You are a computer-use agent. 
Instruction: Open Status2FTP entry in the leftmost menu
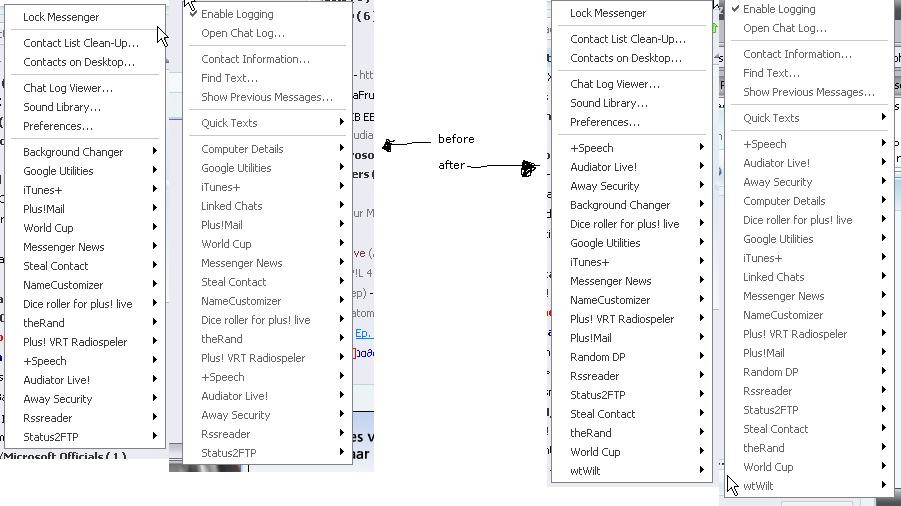(50, 437)
